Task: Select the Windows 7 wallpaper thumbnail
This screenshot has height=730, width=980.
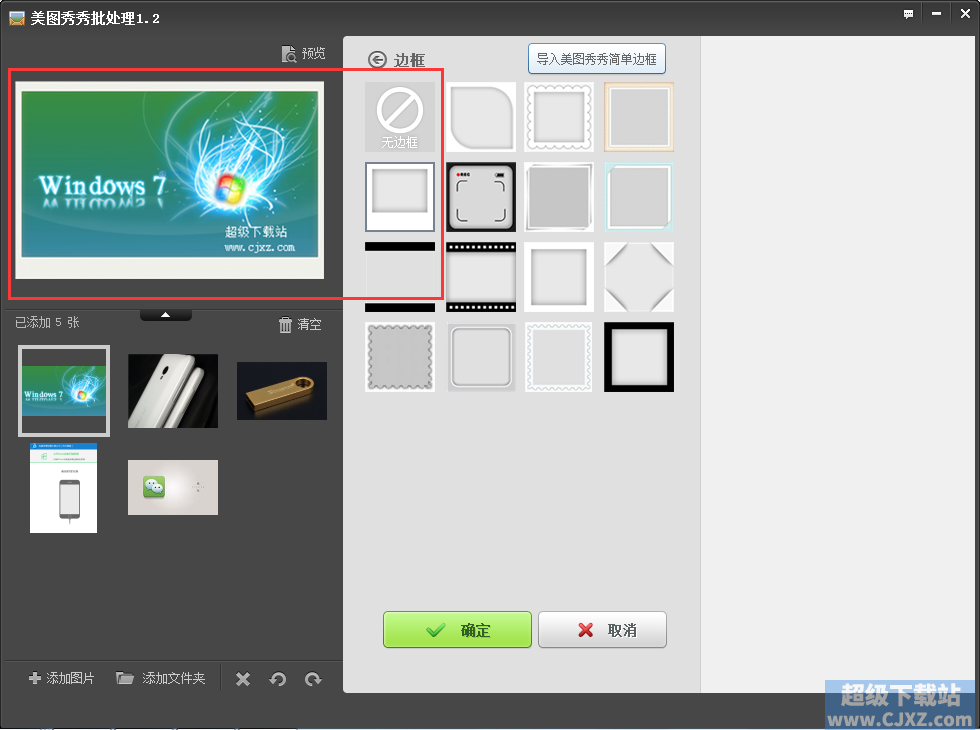Action: [x=64, y=391]
